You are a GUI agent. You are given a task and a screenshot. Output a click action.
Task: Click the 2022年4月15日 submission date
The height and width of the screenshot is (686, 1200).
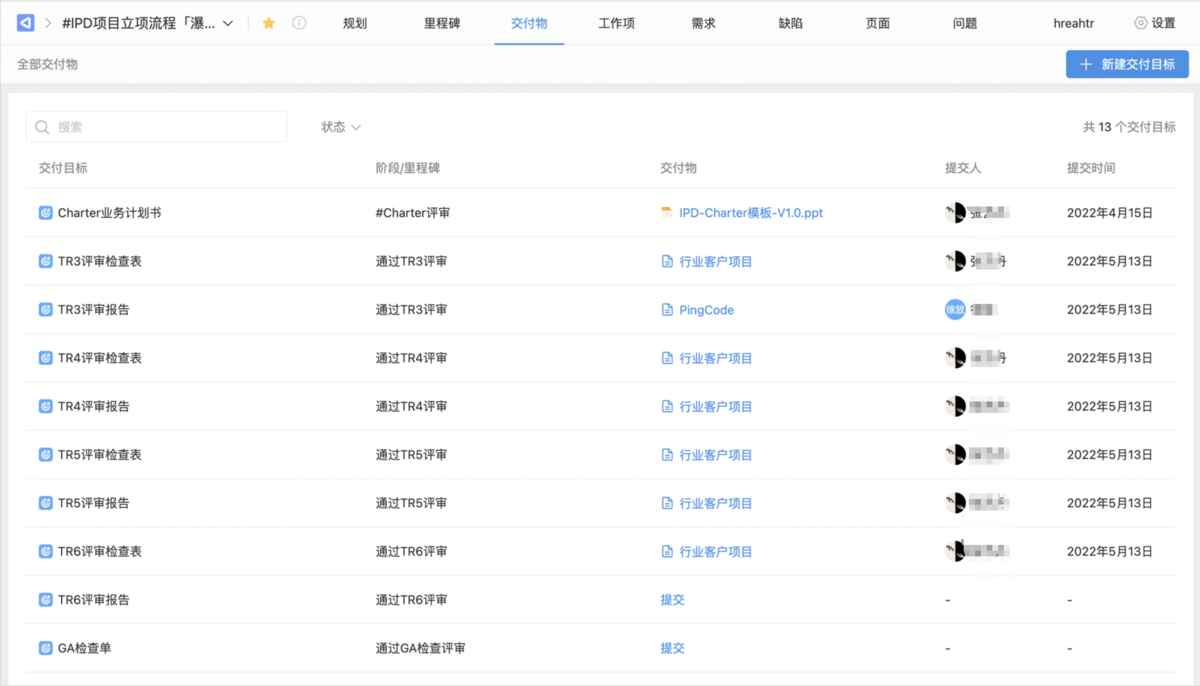(1110, 213)
